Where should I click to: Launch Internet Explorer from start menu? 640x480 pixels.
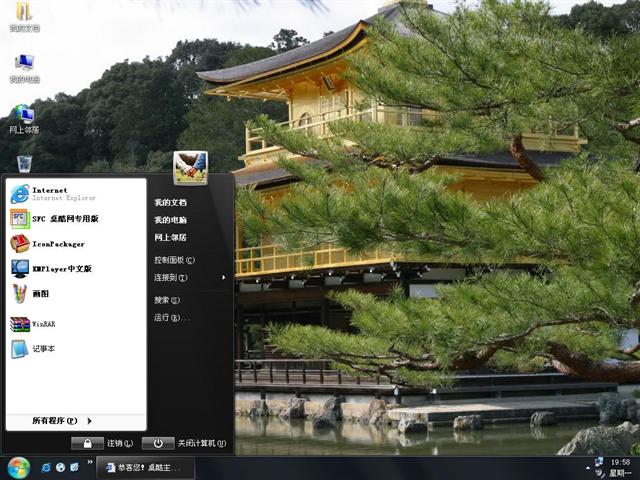tap(76, 193)
